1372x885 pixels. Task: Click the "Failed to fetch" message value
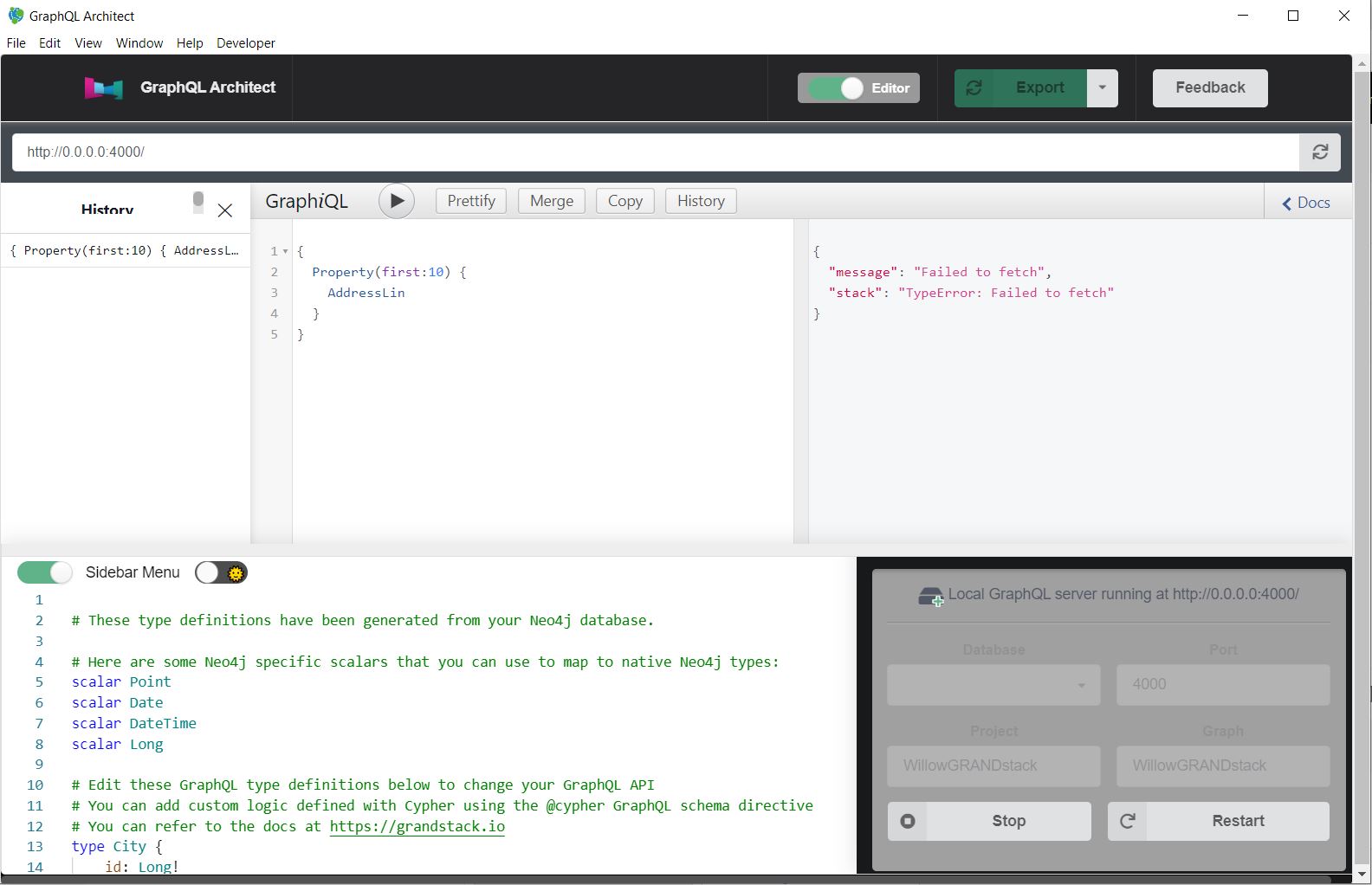pos(980,272)
